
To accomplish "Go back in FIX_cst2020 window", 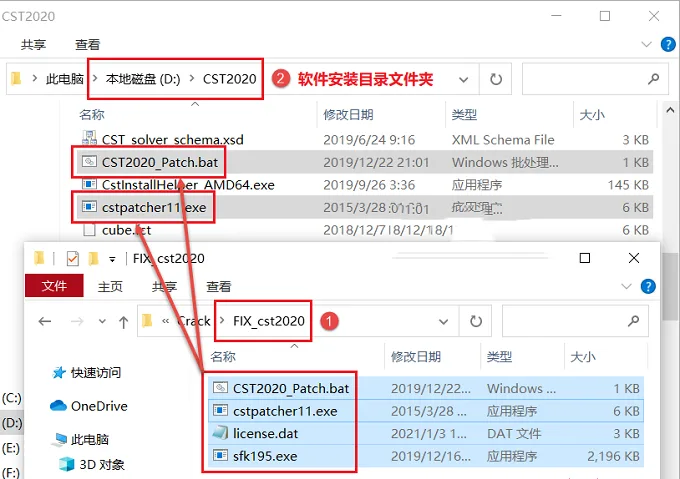I will [x=45, y=321].
